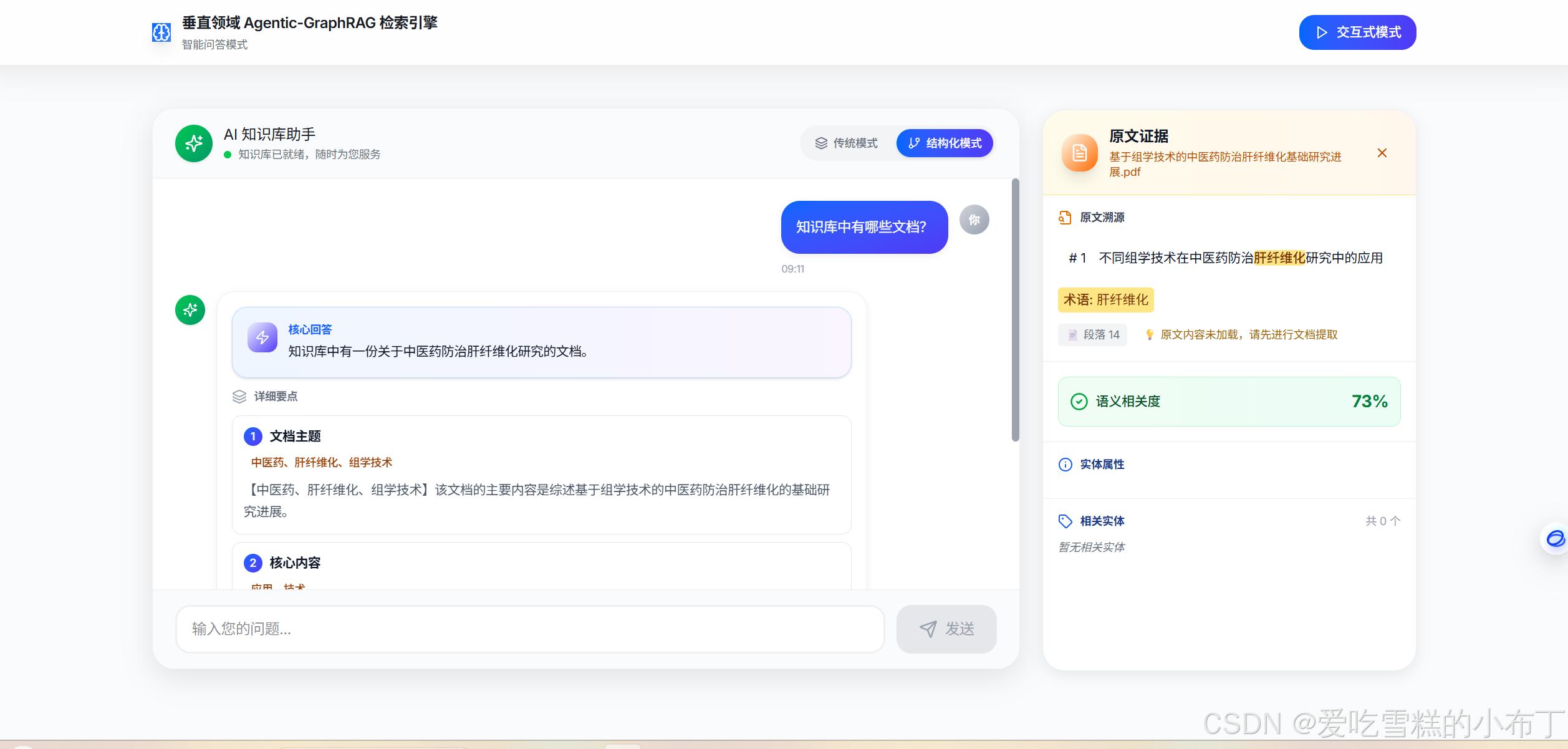Click the number 1 badge of 文档主题
1568x749 pixels.
[253, 437]
